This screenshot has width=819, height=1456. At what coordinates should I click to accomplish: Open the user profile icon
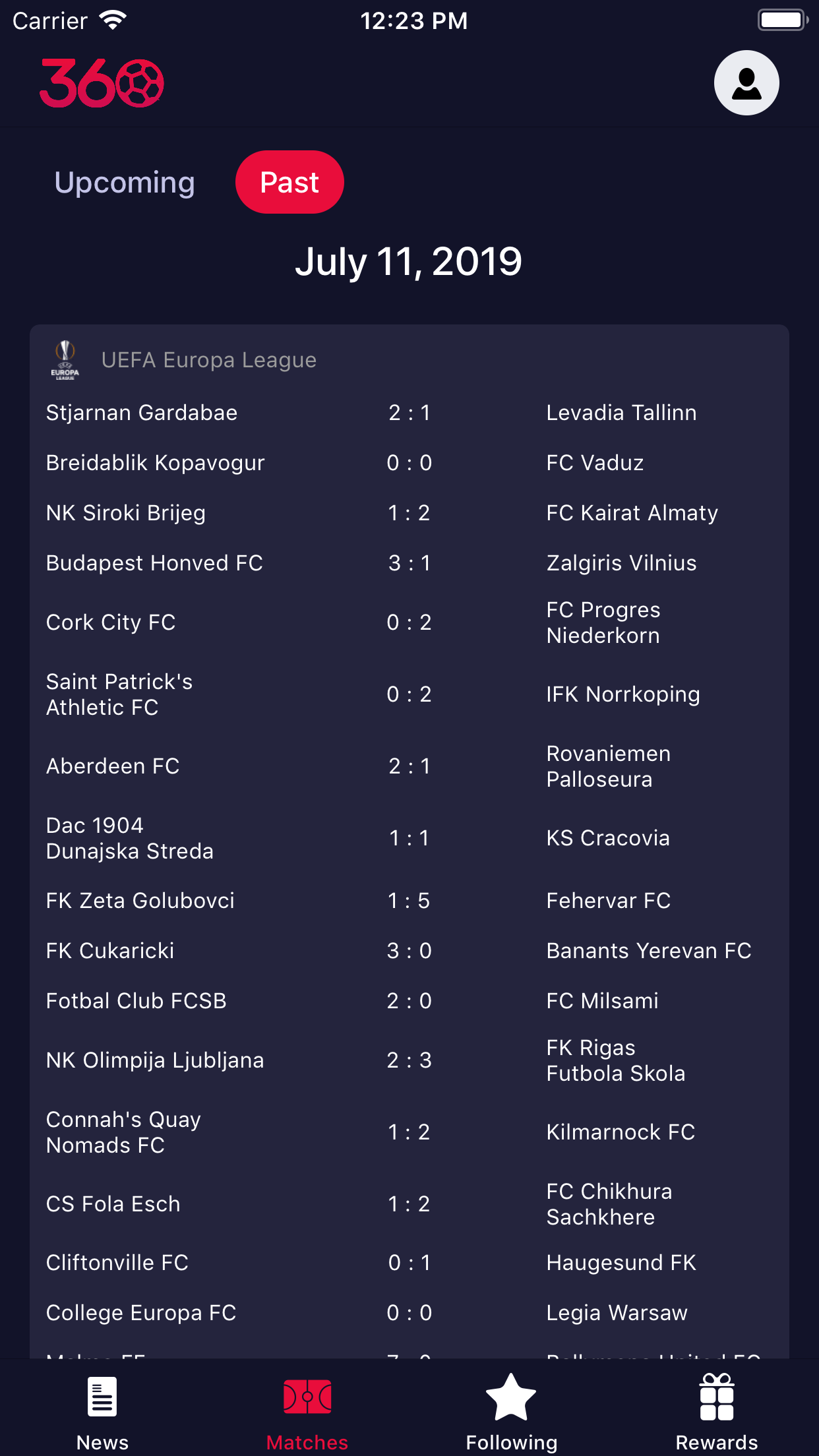tap(746, 83)
